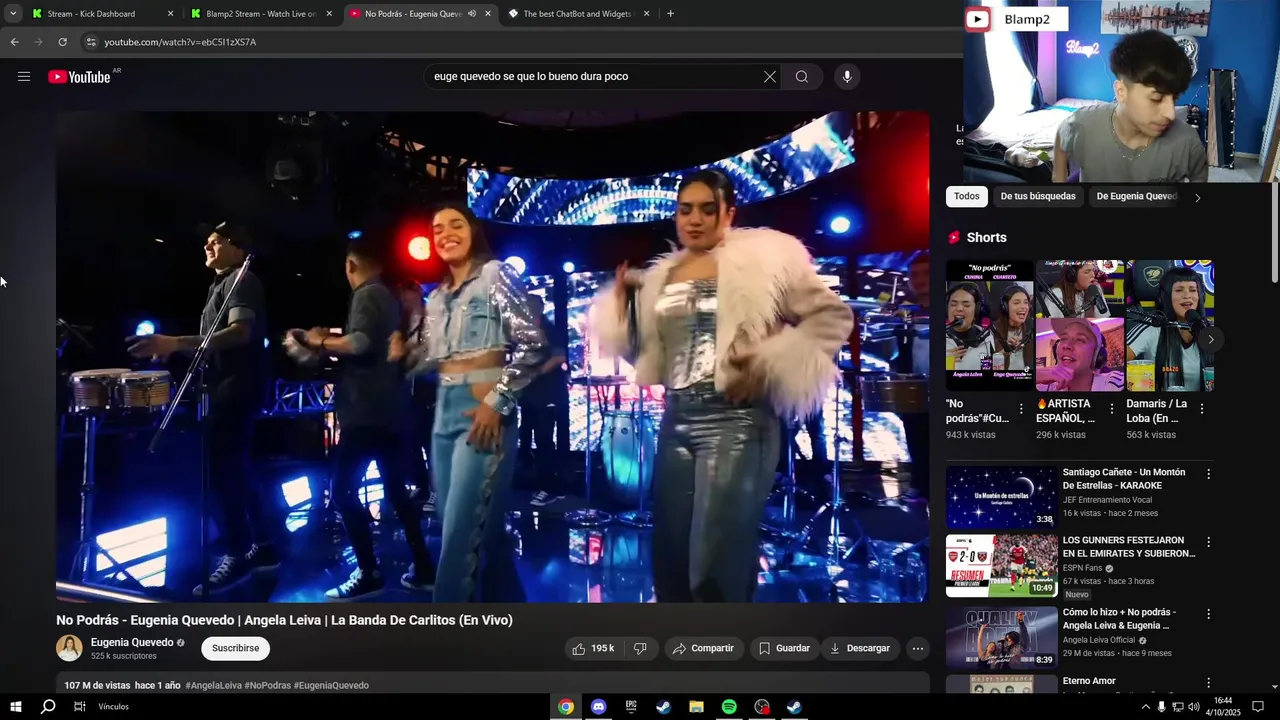Click the #EugeniaQuevedo hashtag
This screenshot has height=720, width=1280.
coord(331,686)
